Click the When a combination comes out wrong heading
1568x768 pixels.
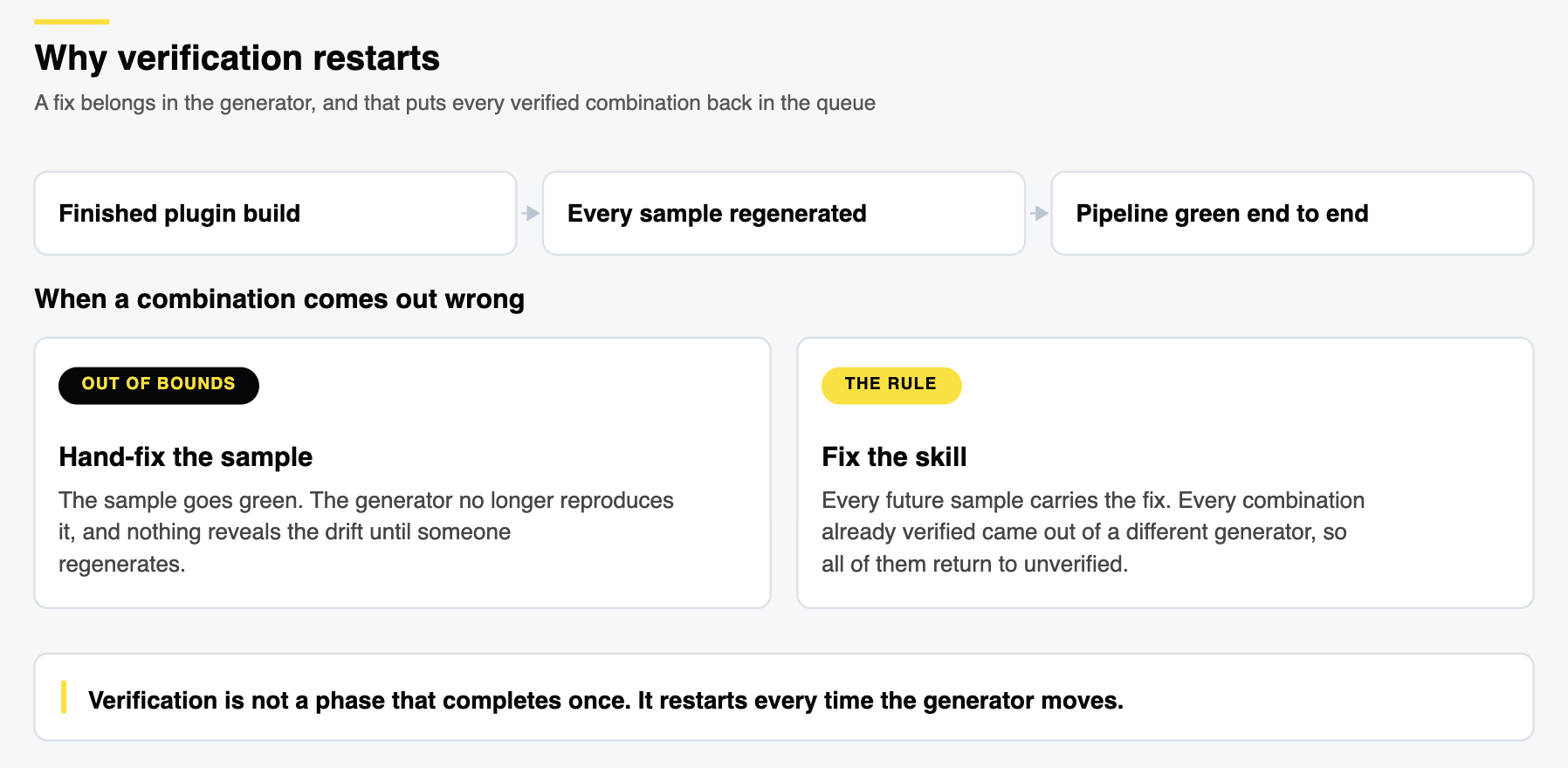point(279,298)
